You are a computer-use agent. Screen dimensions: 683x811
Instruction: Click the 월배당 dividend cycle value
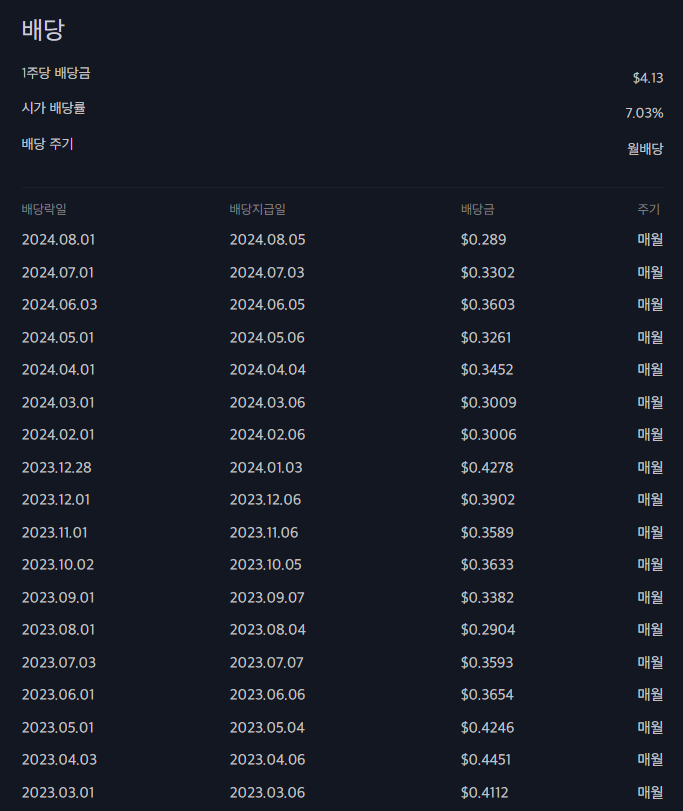[x=645, y=149]
